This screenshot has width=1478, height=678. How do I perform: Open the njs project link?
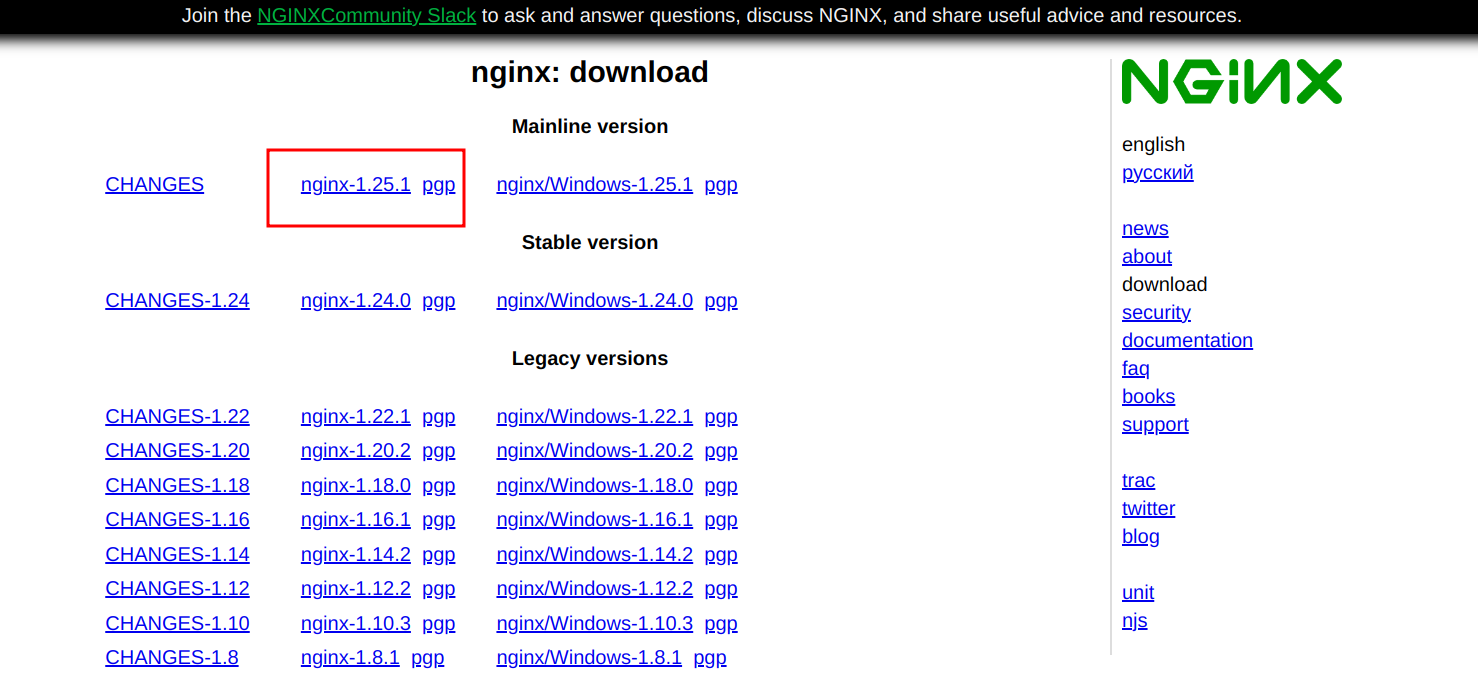pyautogui.click(x=1135, y=620)
